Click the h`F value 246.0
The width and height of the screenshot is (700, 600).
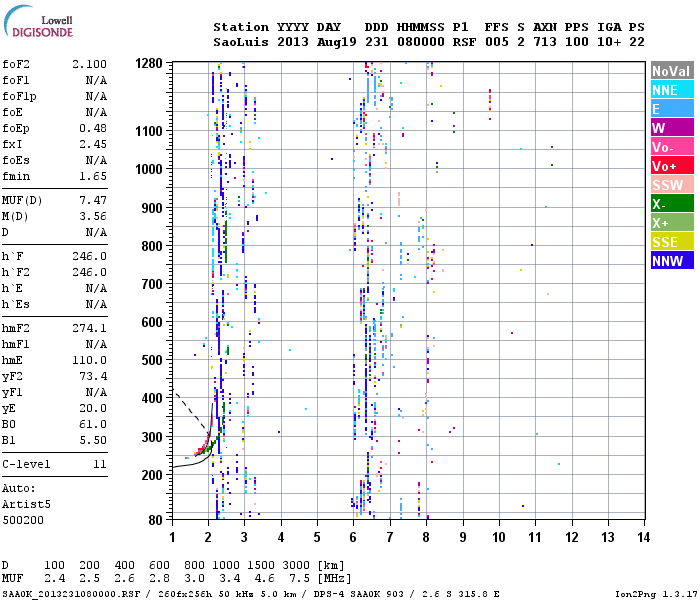click(x=89, y=256)
